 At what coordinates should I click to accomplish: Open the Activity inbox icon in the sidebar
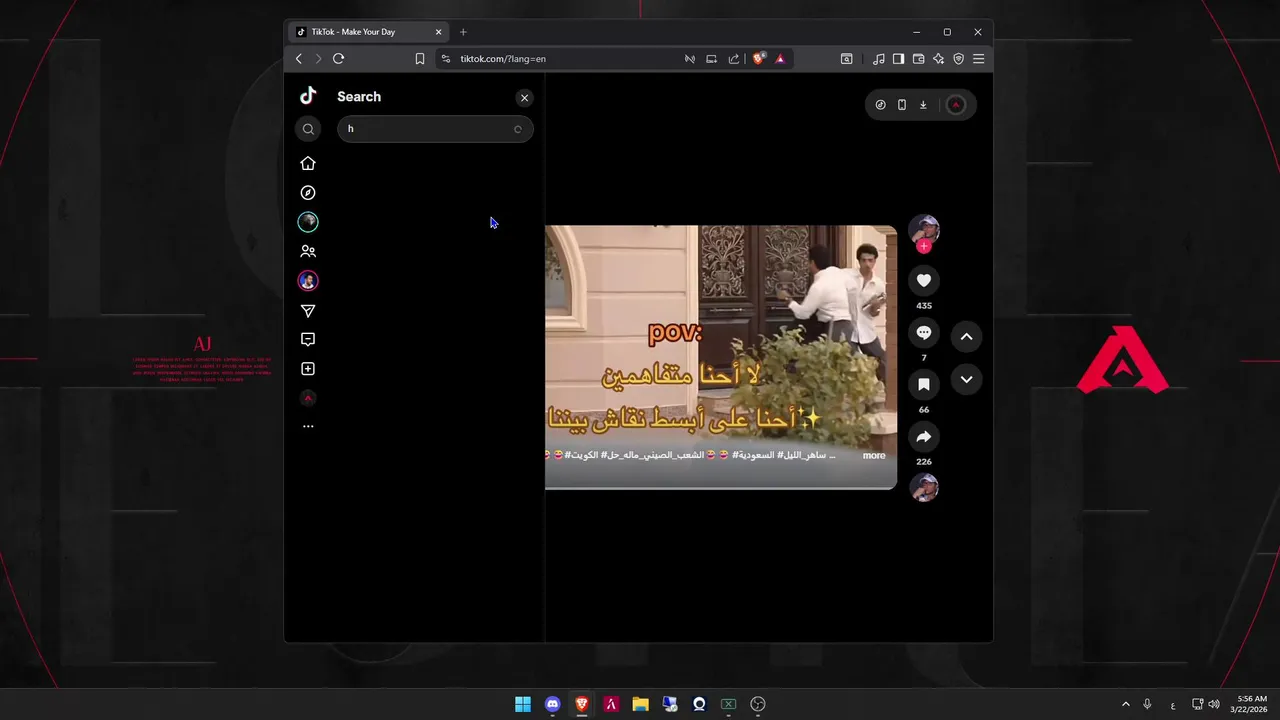click(308, 340)
